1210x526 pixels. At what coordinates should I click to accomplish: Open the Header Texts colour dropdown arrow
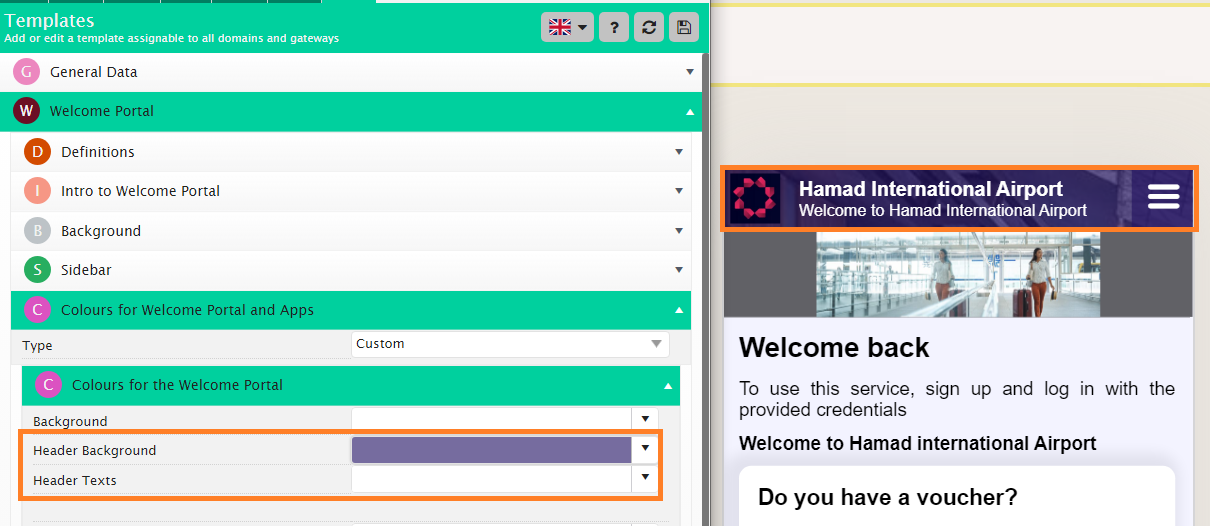point(645,480)
